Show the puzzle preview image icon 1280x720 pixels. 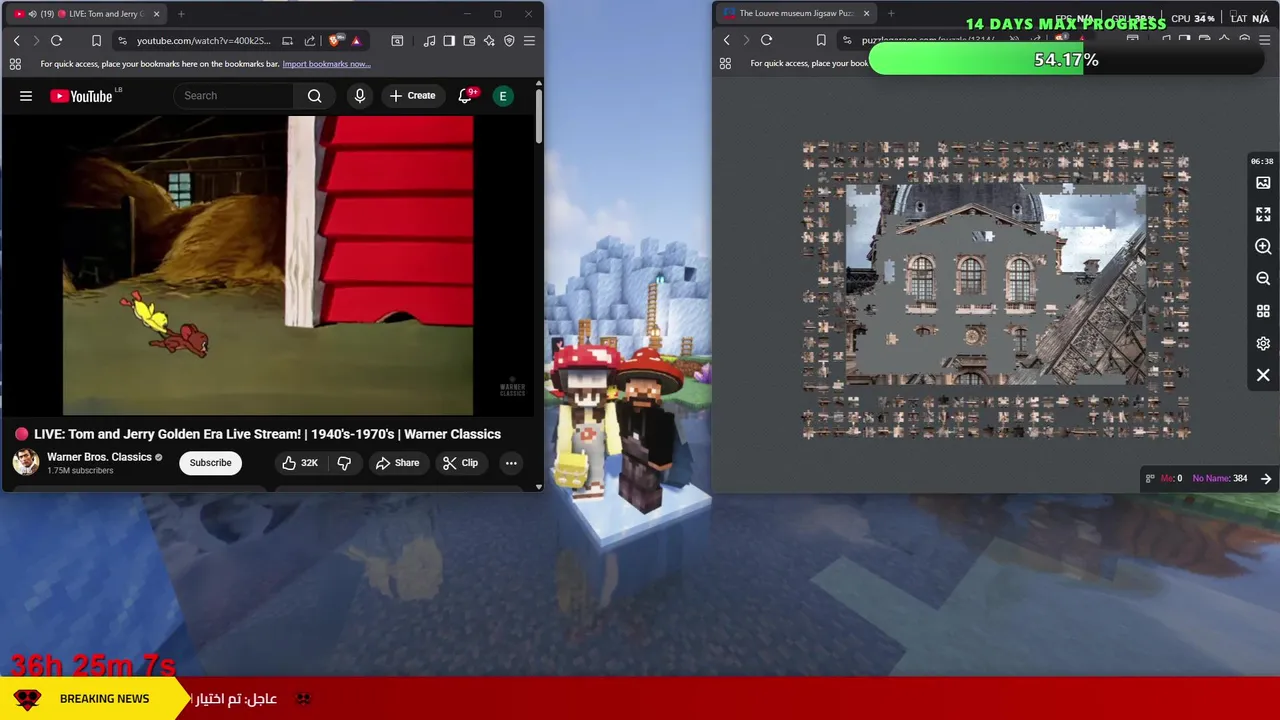pyautogui.click(x=1263, y=183)
